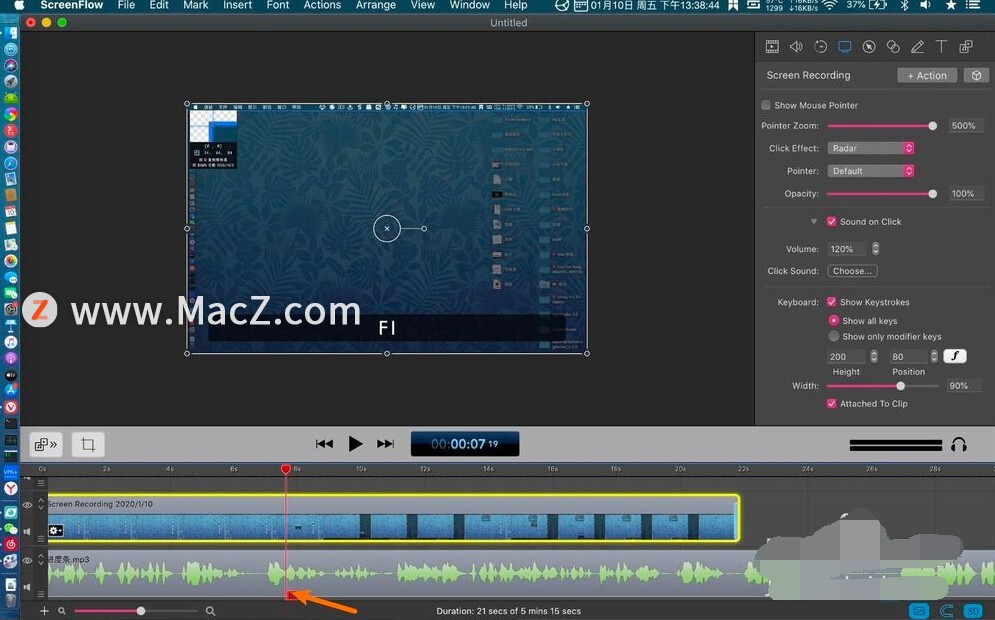The width and height of the screenshot is (995, 620).
Task: Hide the mp3 audio track with eye icon
Action: 27,560
